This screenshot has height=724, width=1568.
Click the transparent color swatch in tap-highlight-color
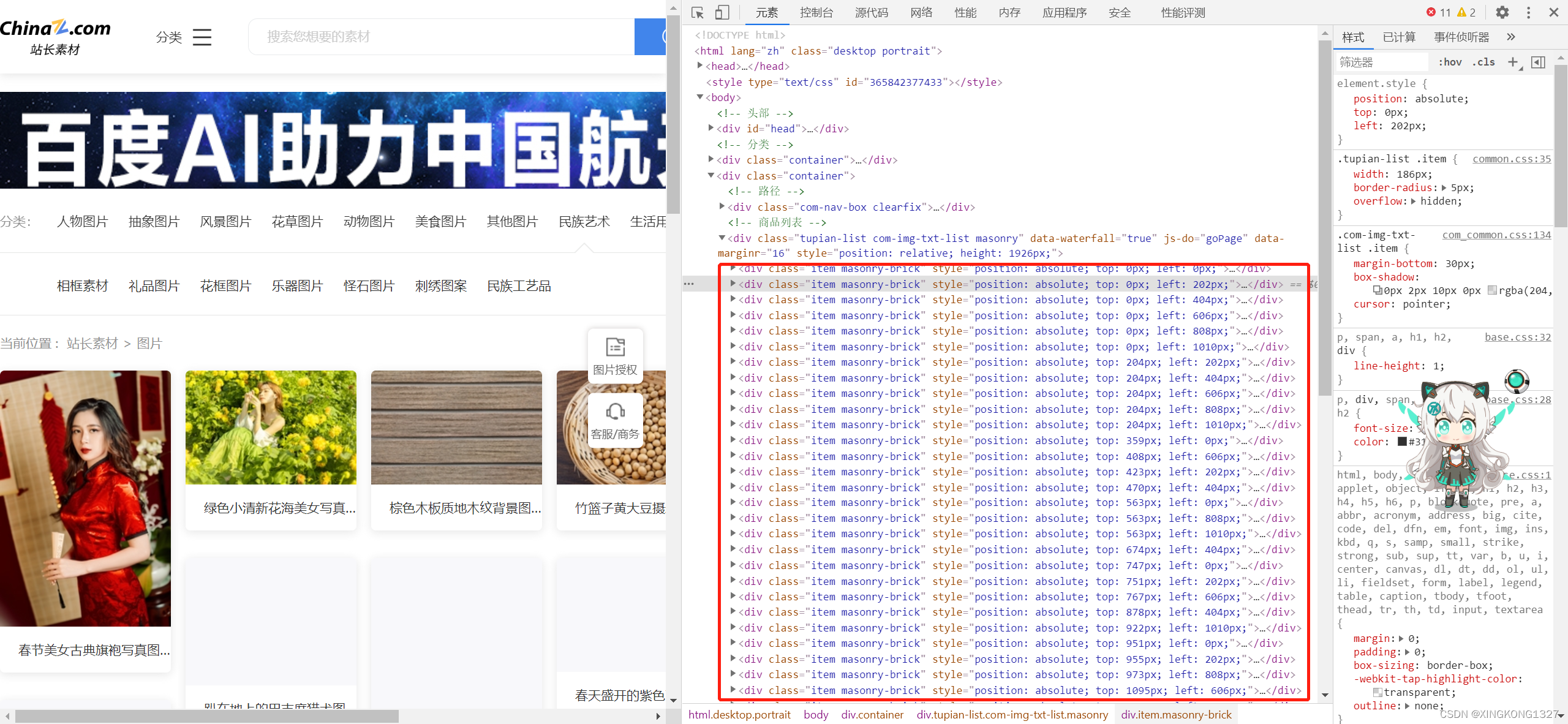coord(1378,693)
